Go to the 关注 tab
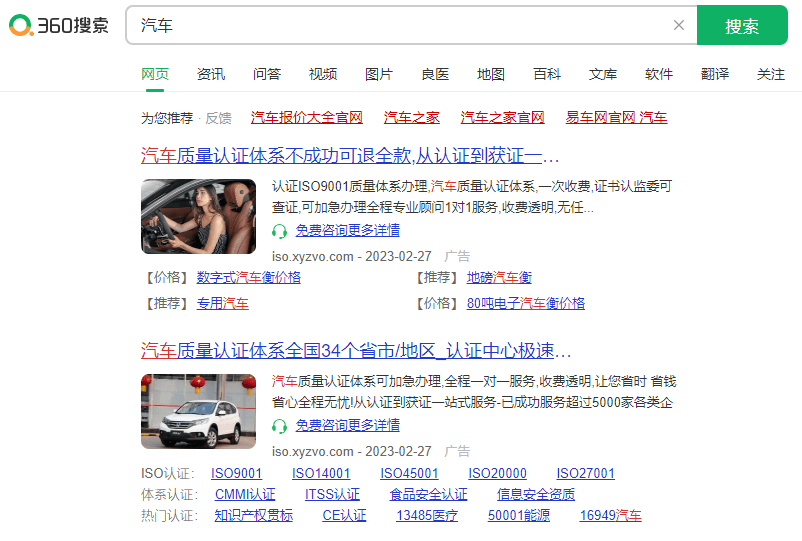The height and width of the screenshot is (541, 802). pos(771,74)
